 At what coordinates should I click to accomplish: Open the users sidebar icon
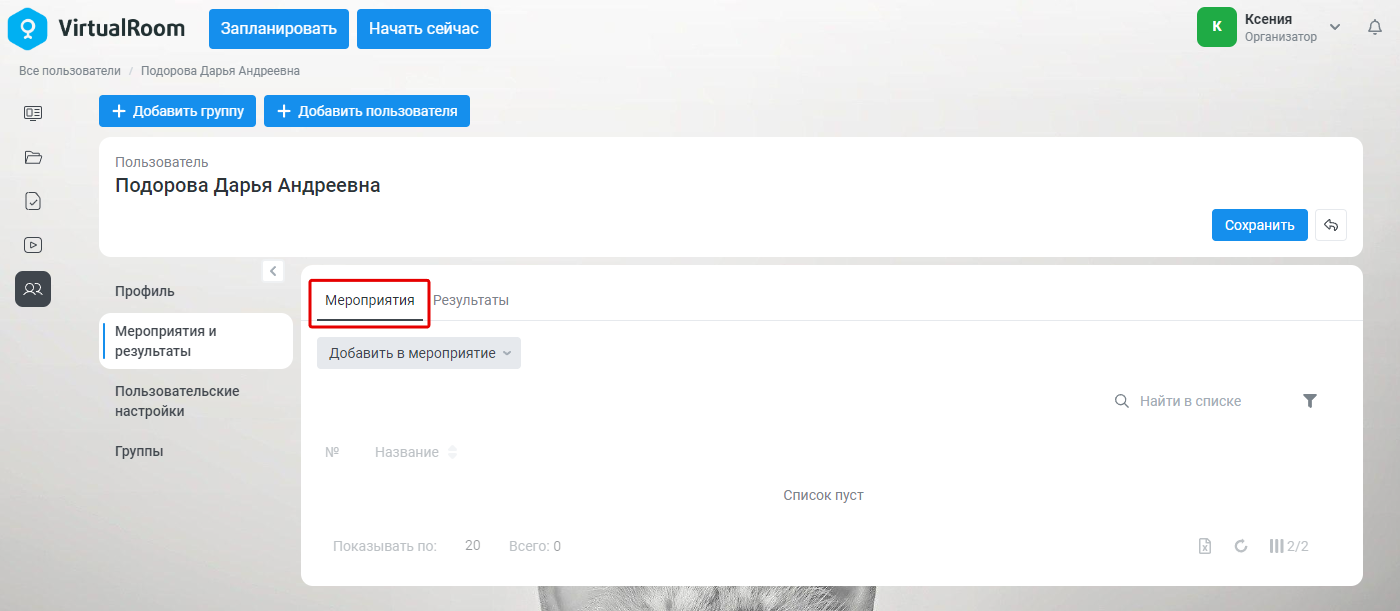(x=33, y=289)
